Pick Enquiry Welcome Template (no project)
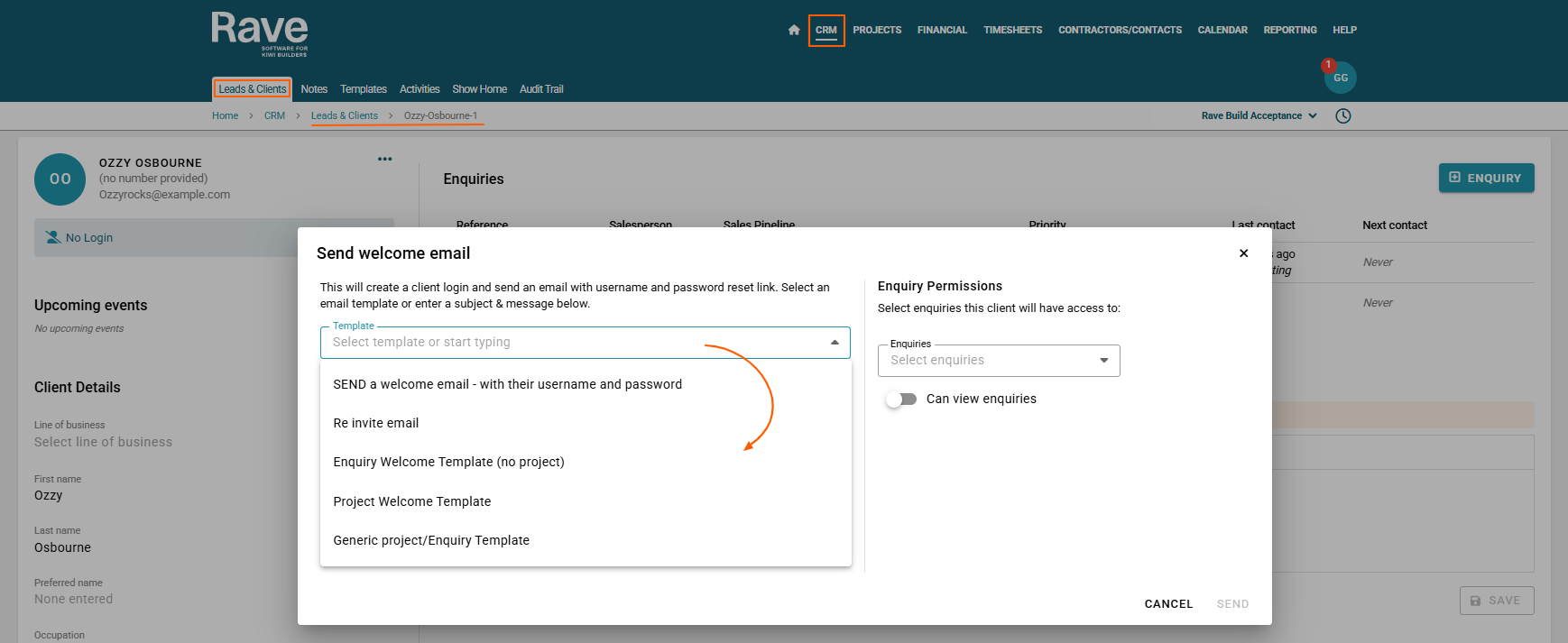This screenshot has width=1568, height=643. [448, 462]
